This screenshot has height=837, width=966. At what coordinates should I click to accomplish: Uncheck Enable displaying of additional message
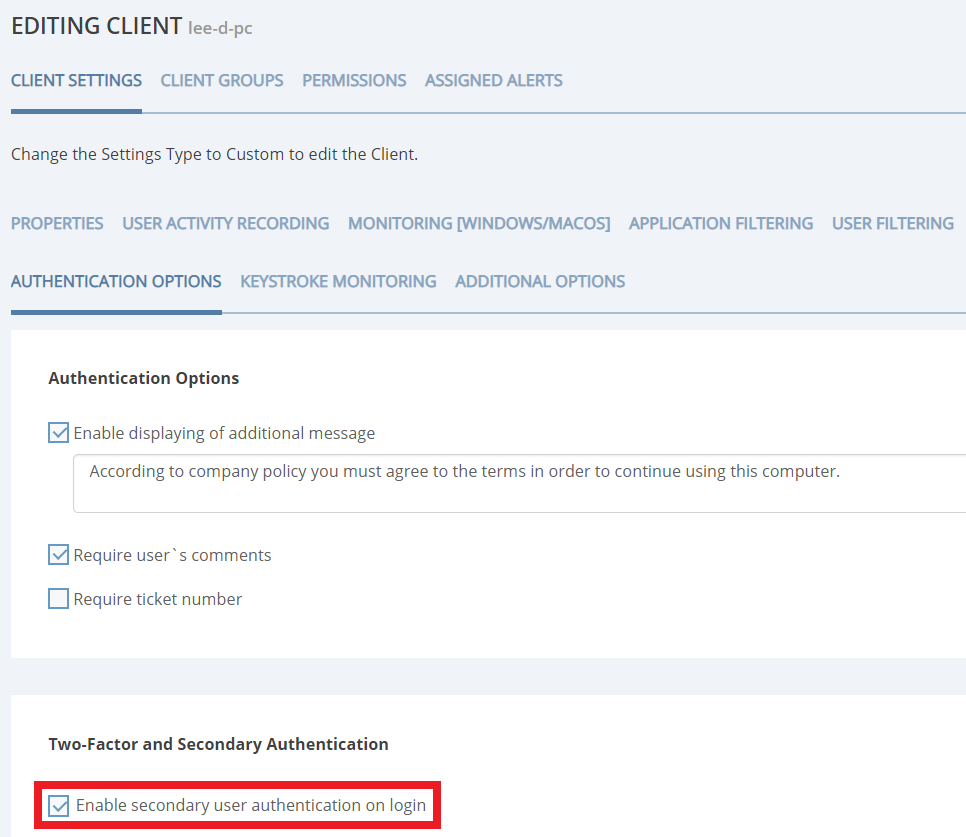[59, 433]
